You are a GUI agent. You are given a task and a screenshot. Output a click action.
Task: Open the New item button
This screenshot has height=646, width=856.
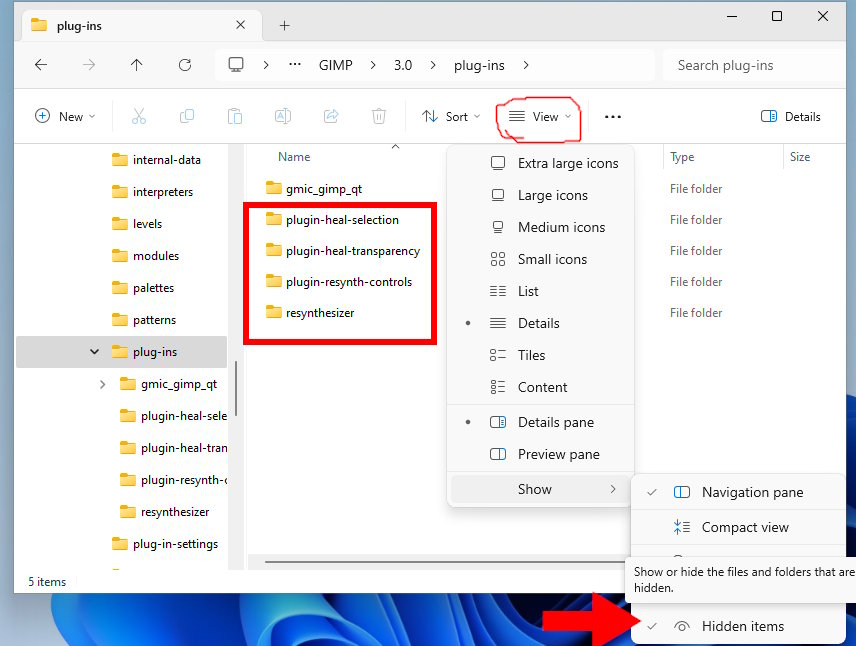tap(65, 116)
